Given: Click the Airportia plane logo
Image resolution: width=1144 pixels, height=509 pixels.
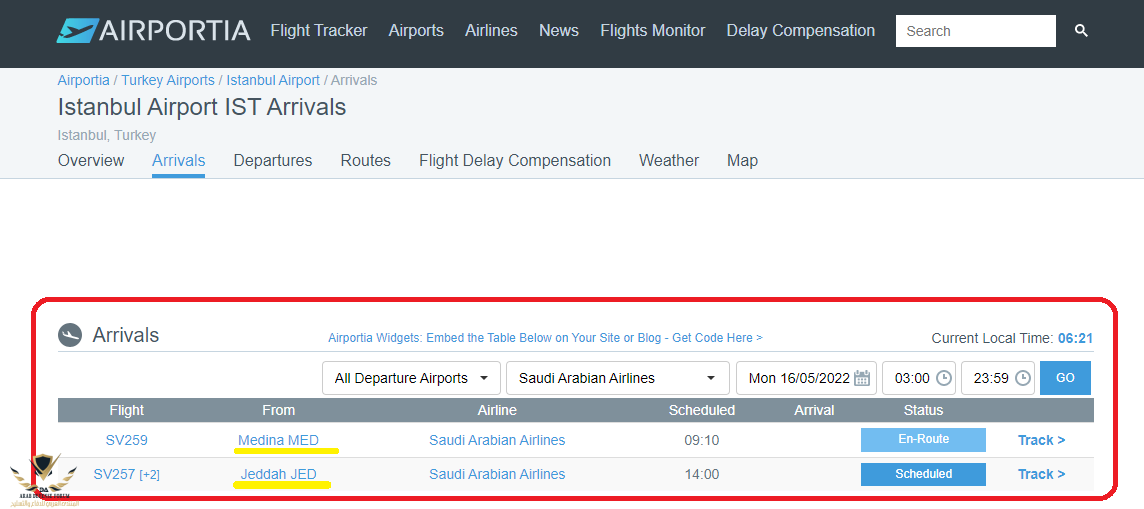Looking at the screenshot, I should click(77, 31).
